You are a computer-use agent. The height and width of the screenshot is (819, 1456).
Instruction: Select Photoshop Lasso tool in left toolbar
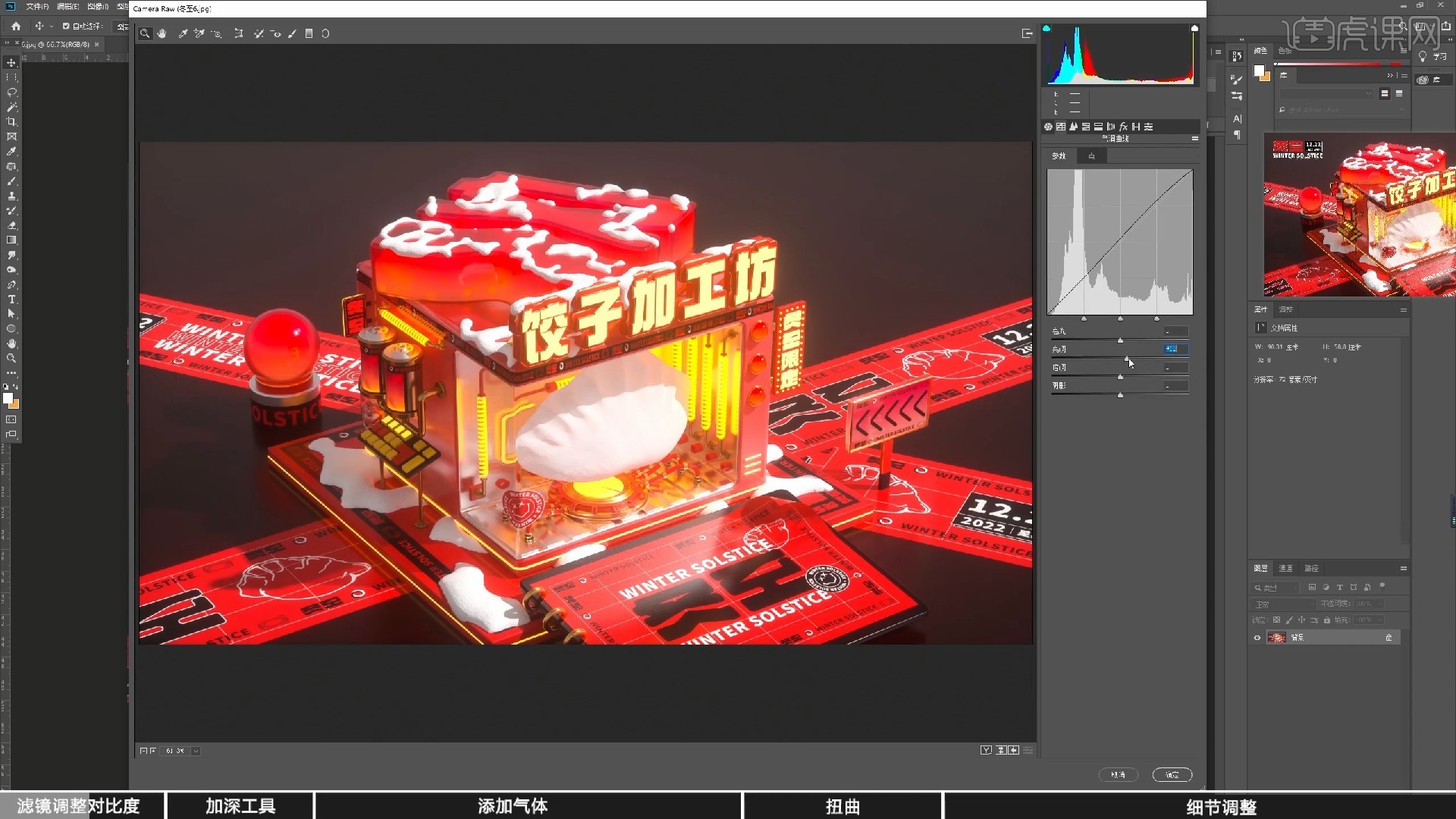11,92
